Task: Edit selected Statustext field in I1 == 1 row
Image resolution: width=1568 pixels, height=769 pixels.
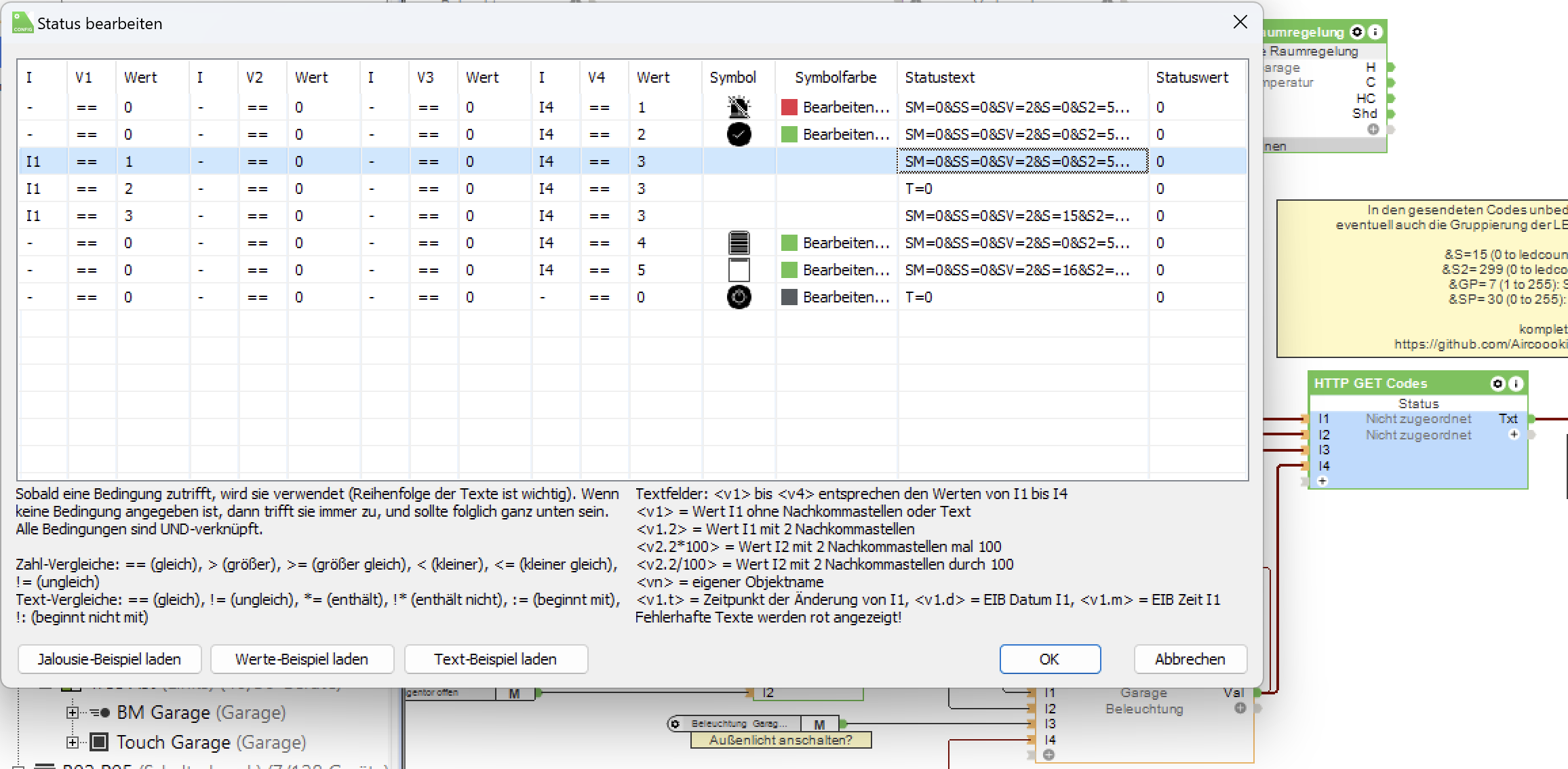Action: tap(1023, 161)
